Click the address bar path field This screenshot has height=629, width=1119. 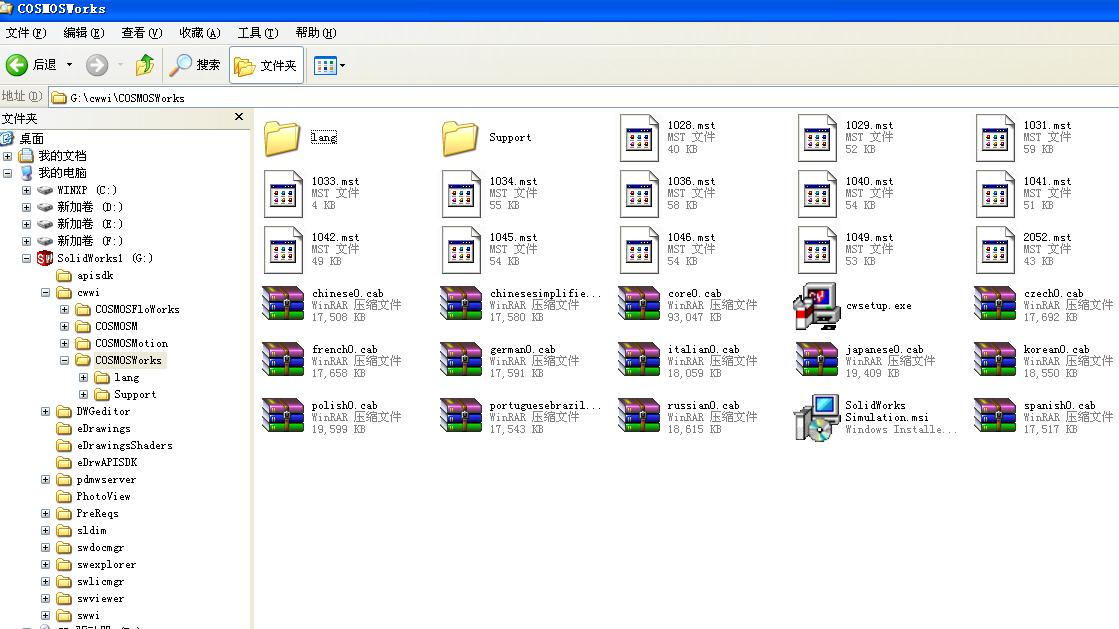[x=584, y=98]
